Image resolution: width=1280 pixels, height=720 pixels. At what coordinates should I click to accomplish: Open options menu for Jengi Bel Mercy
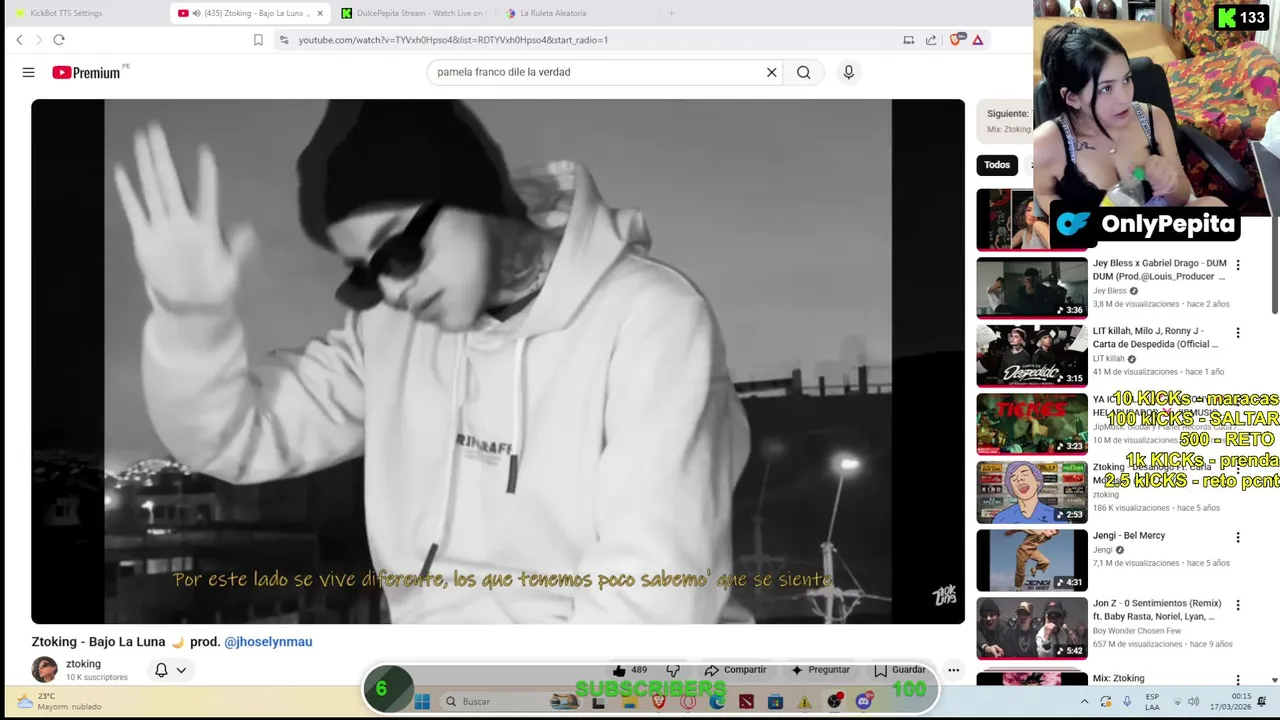pos(1238,537)
